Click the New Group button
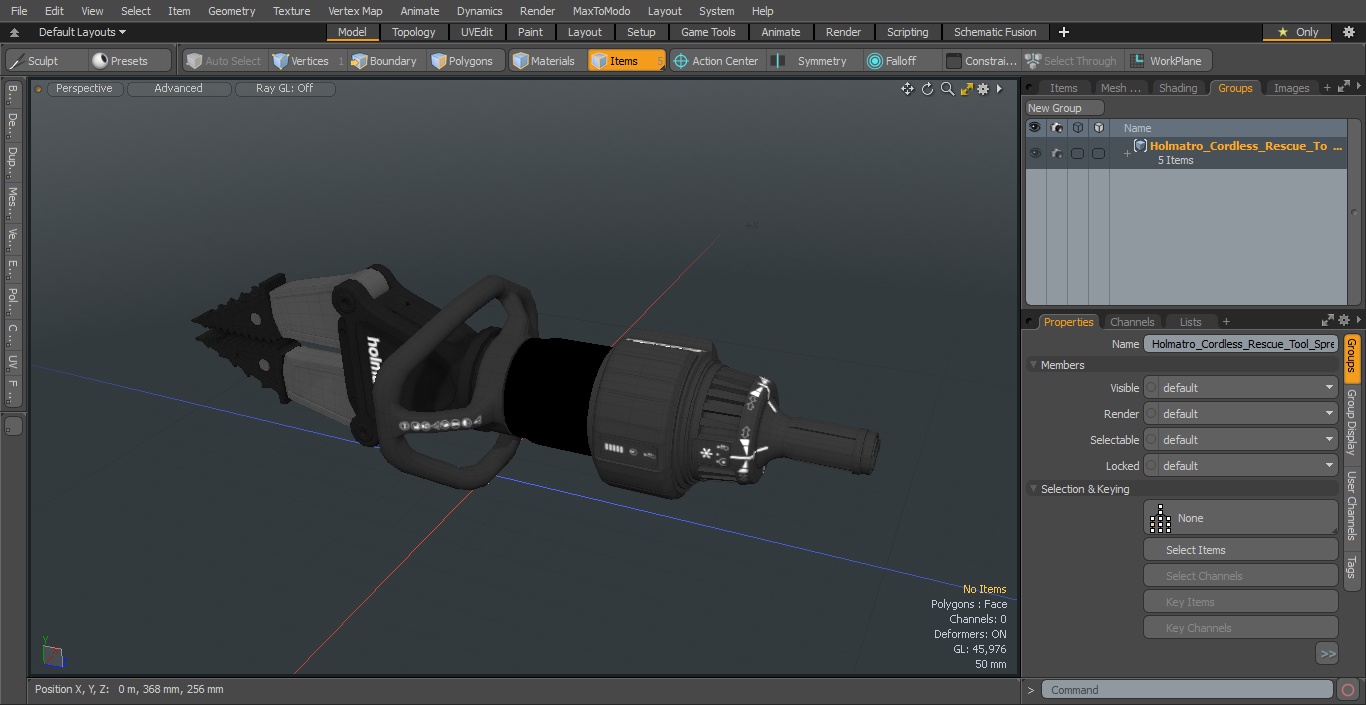1366x705 pixels. tap(1064, 108)
